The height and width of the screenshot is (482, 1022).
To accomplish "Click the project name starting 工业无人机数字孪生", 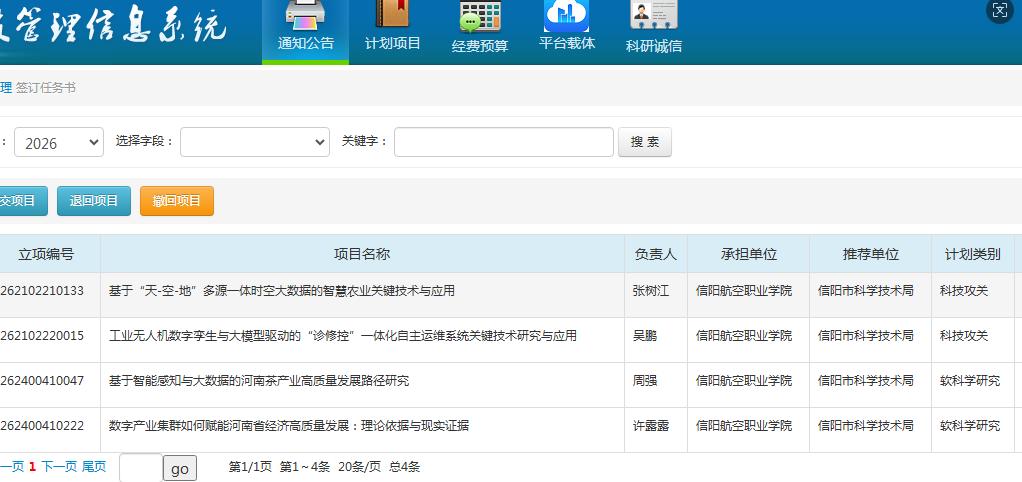I will coord(343,336).
